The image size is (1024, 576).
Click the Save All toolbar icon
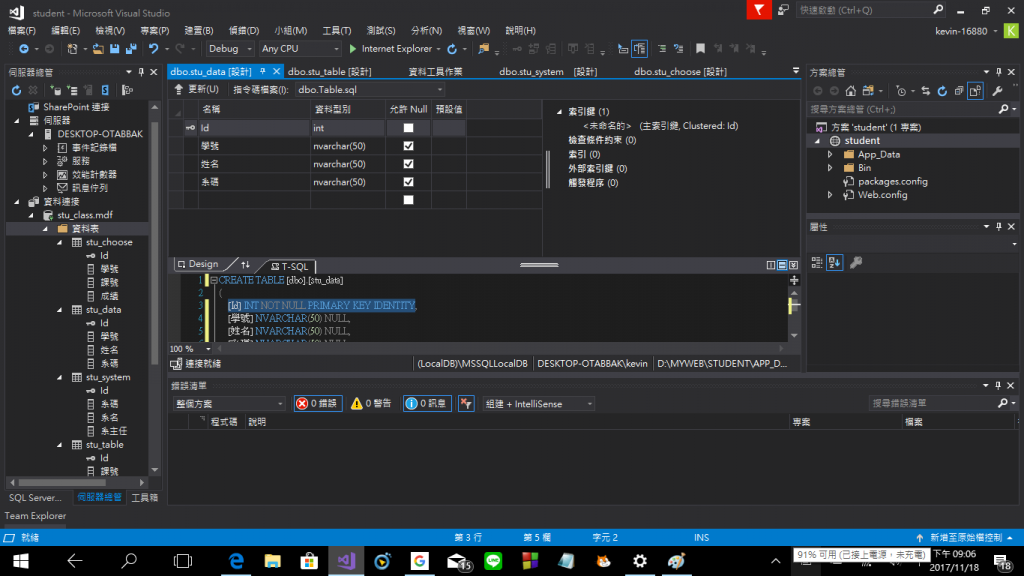pos(131,49)
